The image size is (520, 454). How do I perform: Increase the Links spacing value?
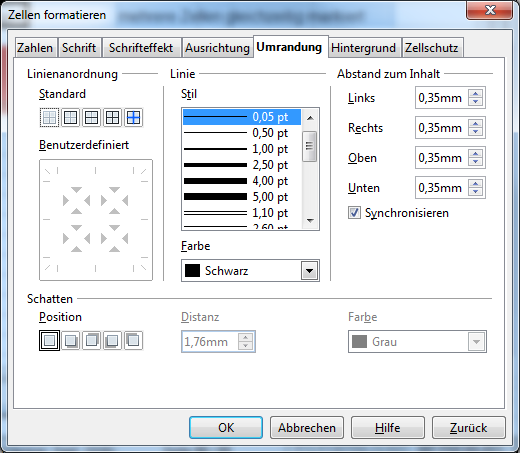(475, 94)
